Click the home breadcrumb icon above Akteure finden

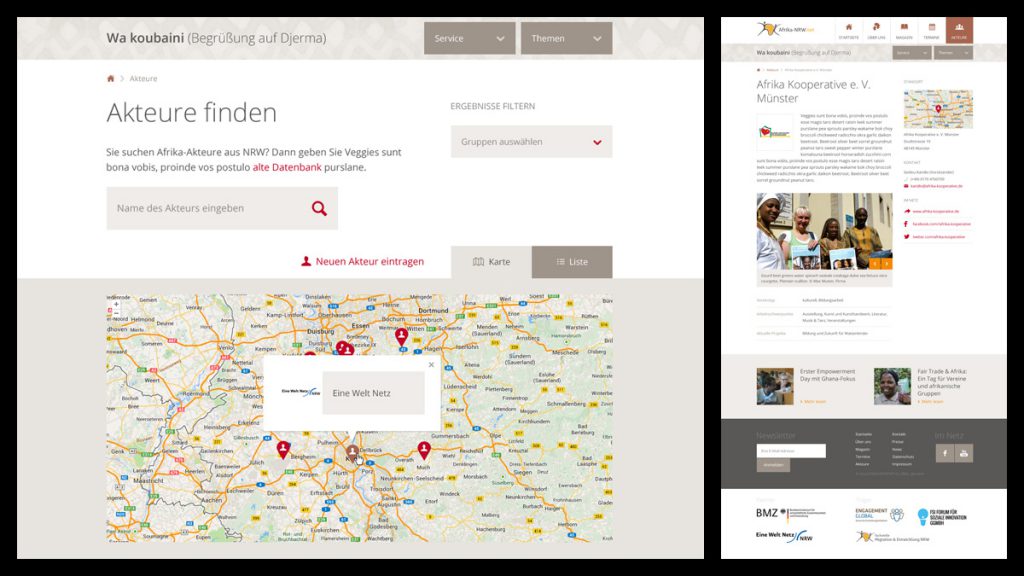(x=110, y=78)
